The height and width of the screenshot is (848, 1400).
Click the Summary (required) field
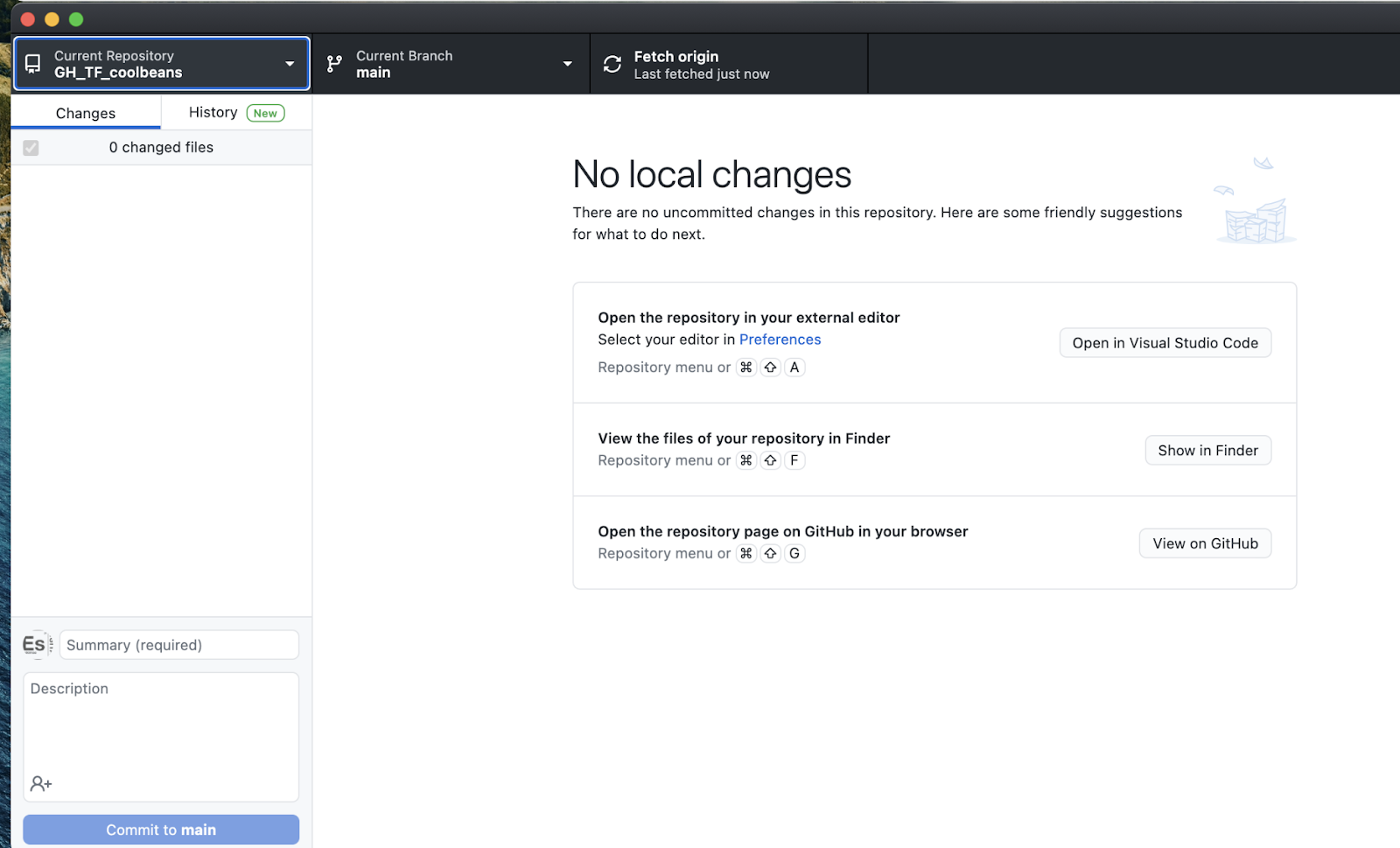(x=179, y=645)
